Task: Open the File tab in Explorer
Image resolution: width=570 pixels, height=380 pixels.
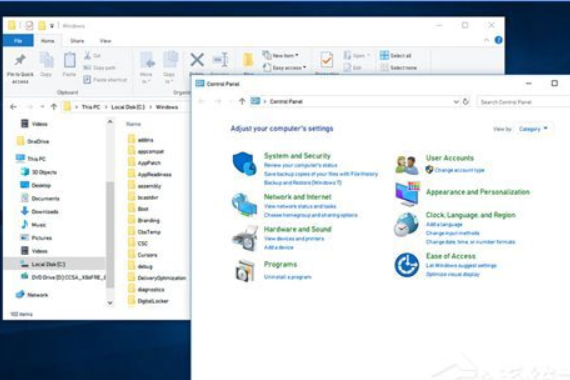Action: click(18, 41)
